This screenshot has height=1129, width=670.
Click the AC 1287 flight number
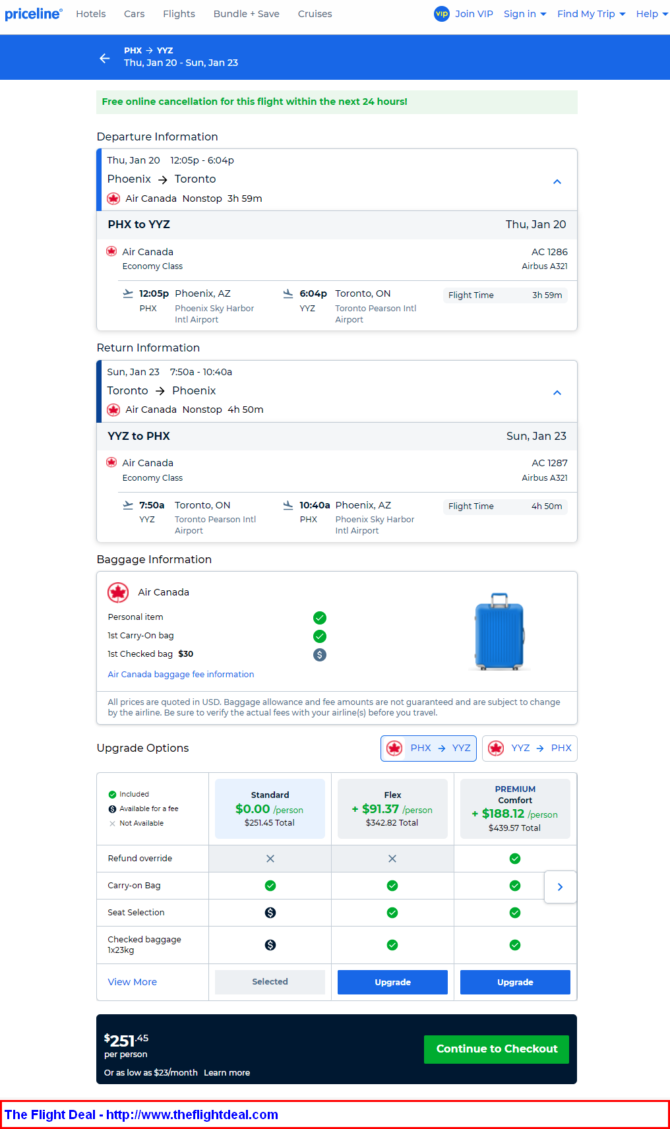[x=549, y=463]
